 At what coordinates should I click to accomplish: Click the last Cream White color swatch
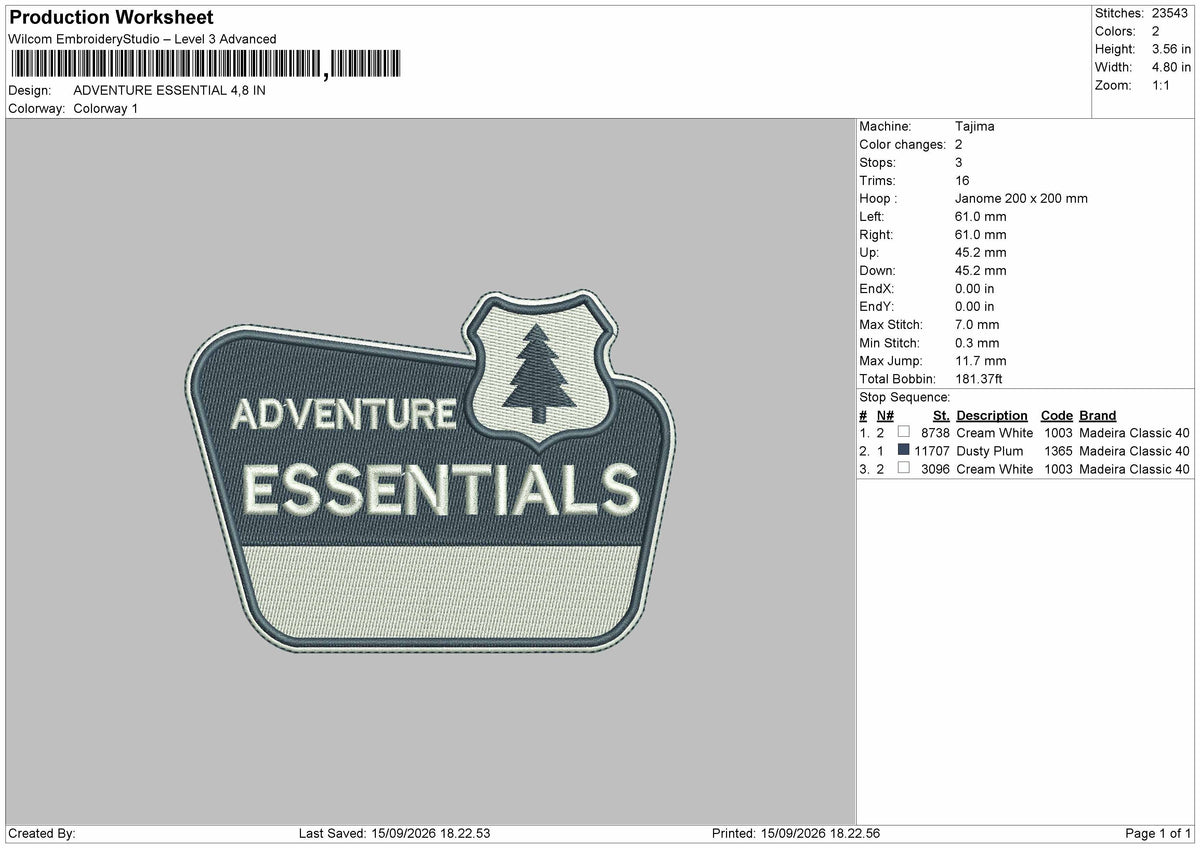click(904, 468)
